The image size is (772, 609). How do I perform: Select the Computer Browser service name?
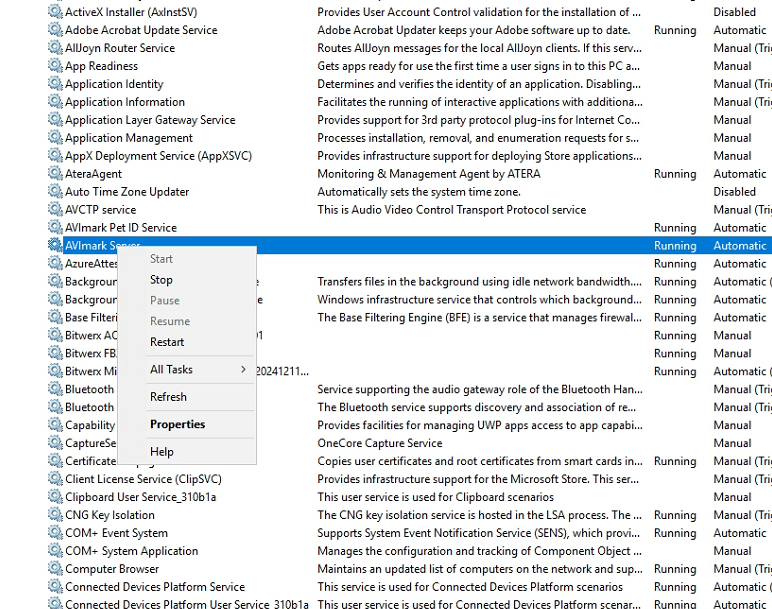coord(112,569)
